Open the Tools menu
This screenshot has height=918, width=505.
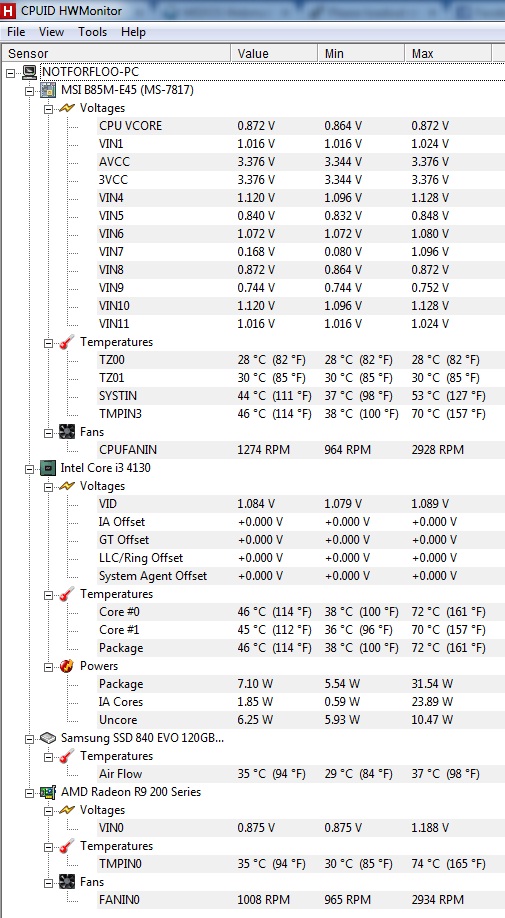tap(92, 32)
